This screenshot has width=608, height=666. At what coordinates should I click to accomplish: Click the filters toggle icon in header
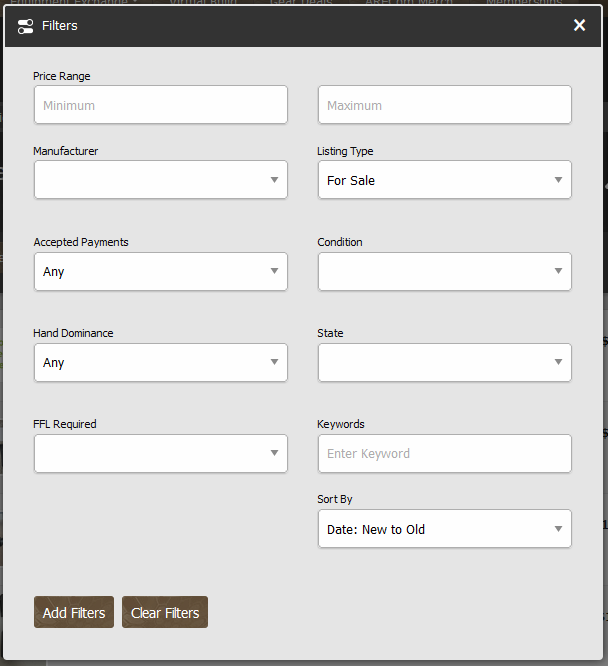[x=26, y=26]
